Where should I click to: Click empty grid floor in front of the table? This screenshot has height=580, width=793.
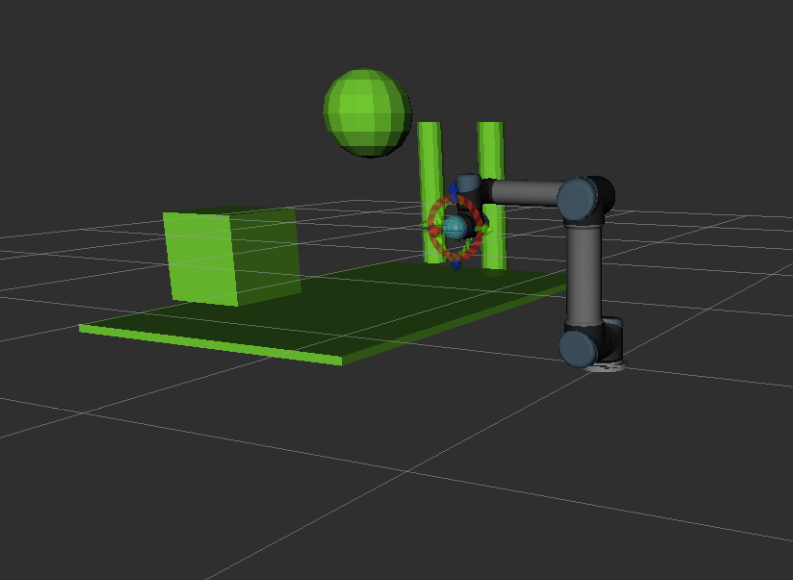point(300,450)
